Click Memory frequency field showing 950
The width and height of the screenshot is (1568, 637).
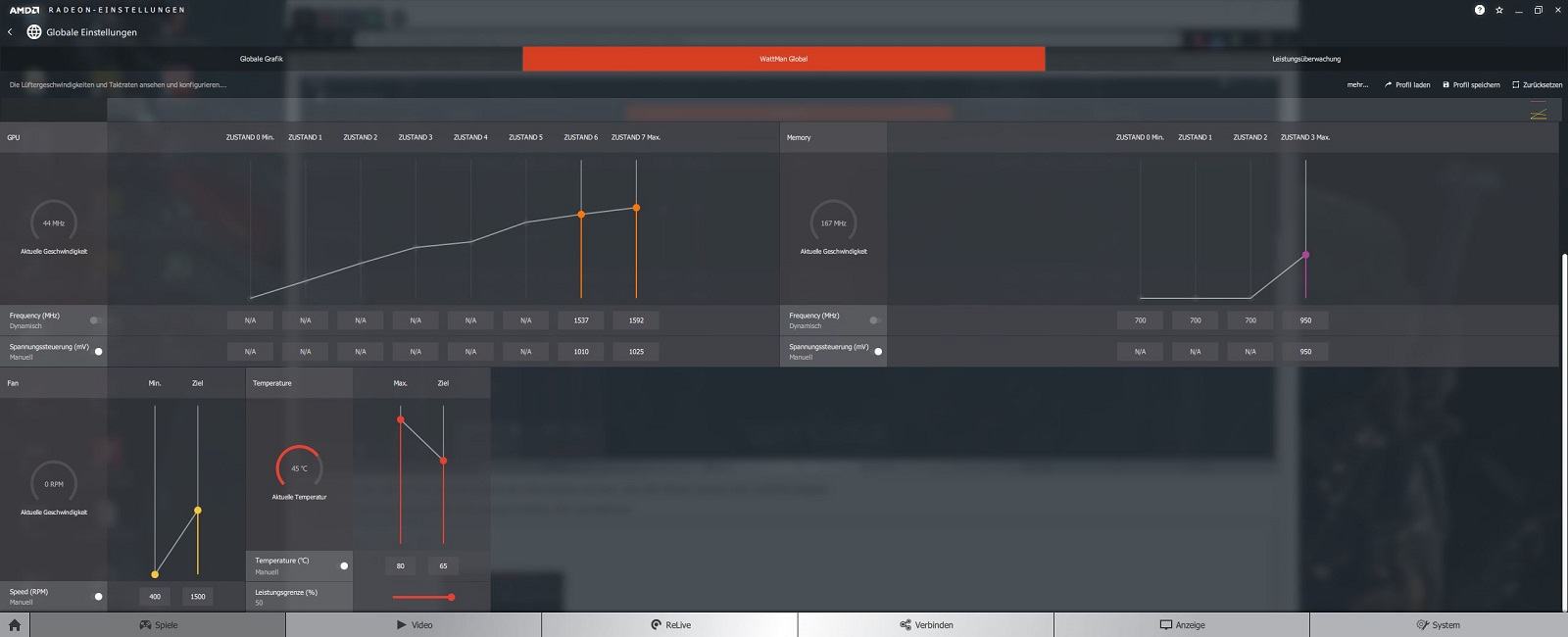tap(1305, 320)
